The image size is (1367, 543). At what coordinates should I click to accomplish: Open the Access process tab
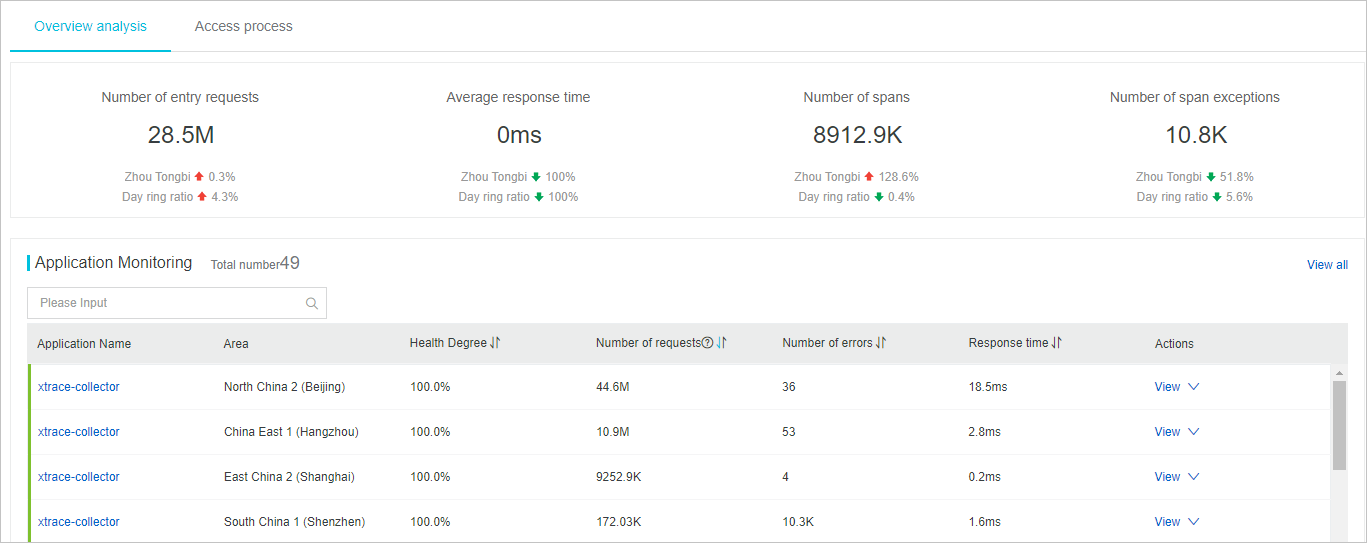click(x=243, y=27)
